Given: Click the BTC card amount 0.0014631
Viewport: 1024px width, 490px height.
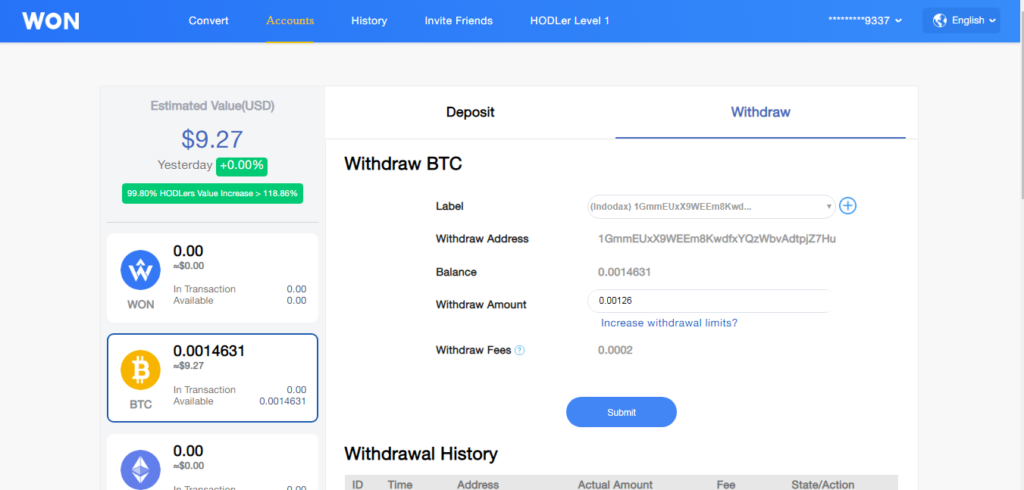Looking at the screenshot, I should pos(209,351).
